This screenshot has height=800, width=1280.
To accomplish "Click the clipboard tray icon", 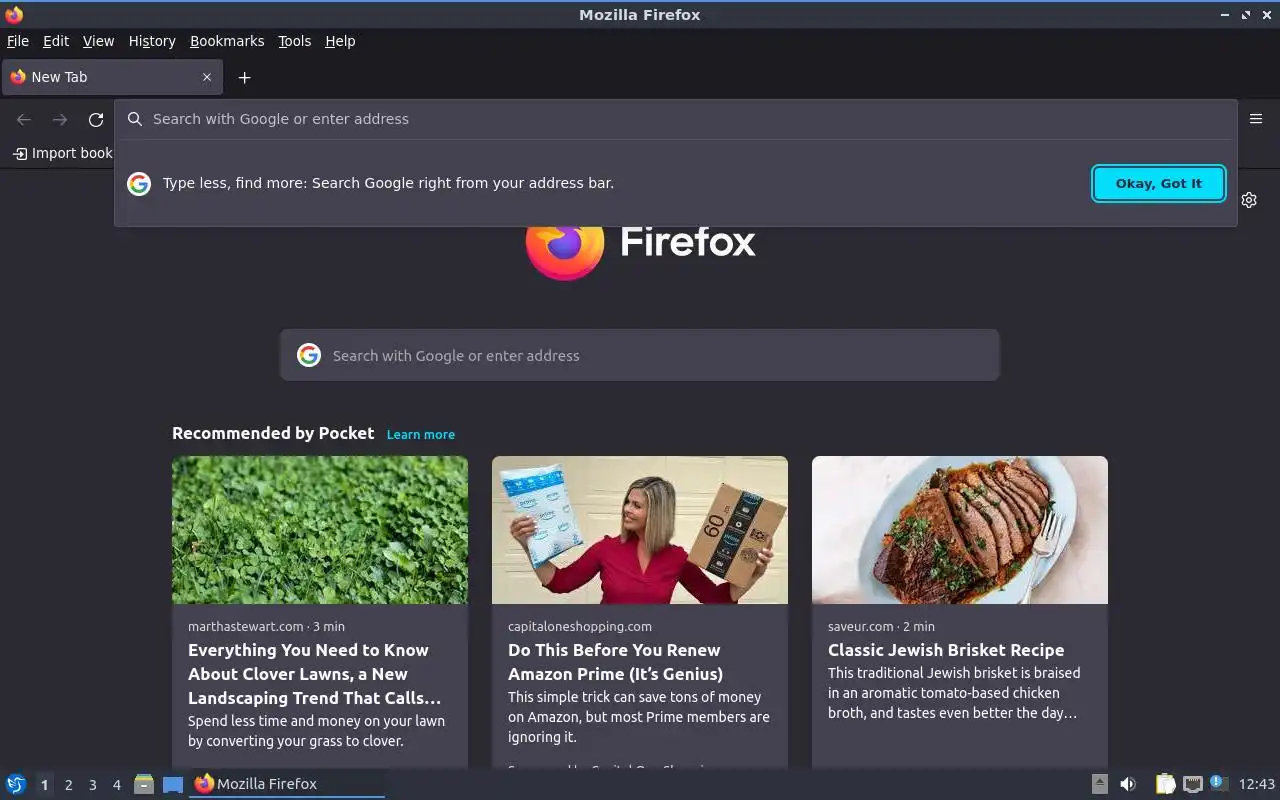I will (1165, 784).
